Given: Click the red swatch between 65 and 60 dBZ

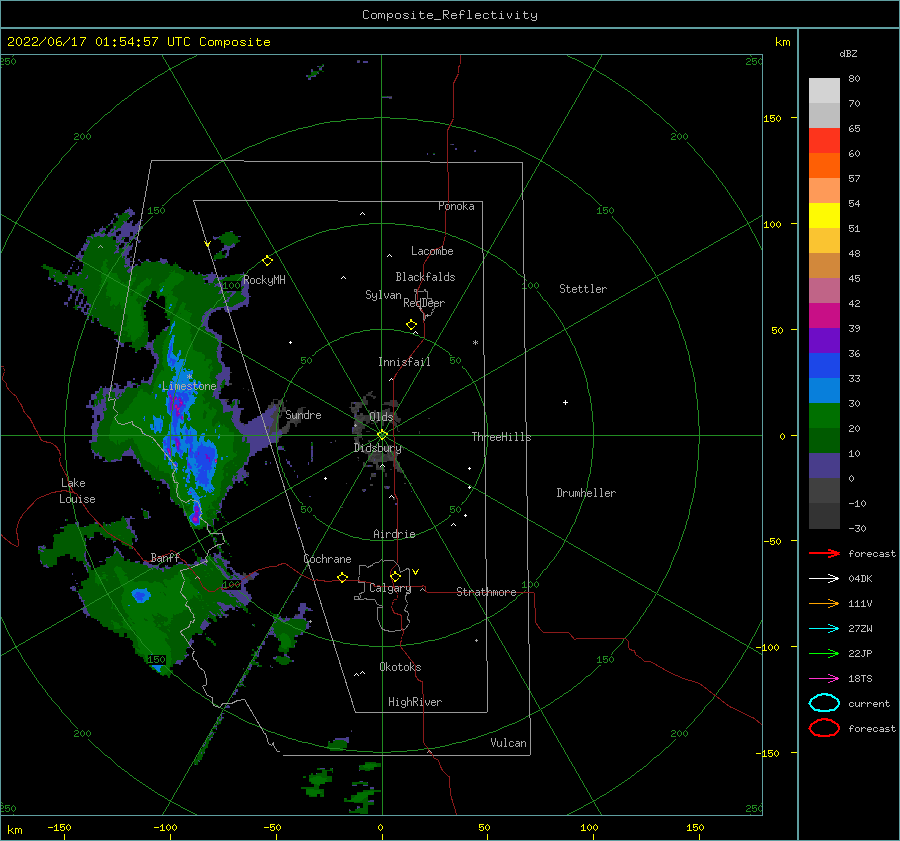Looking at the screenshot, I should click(824, 141).
